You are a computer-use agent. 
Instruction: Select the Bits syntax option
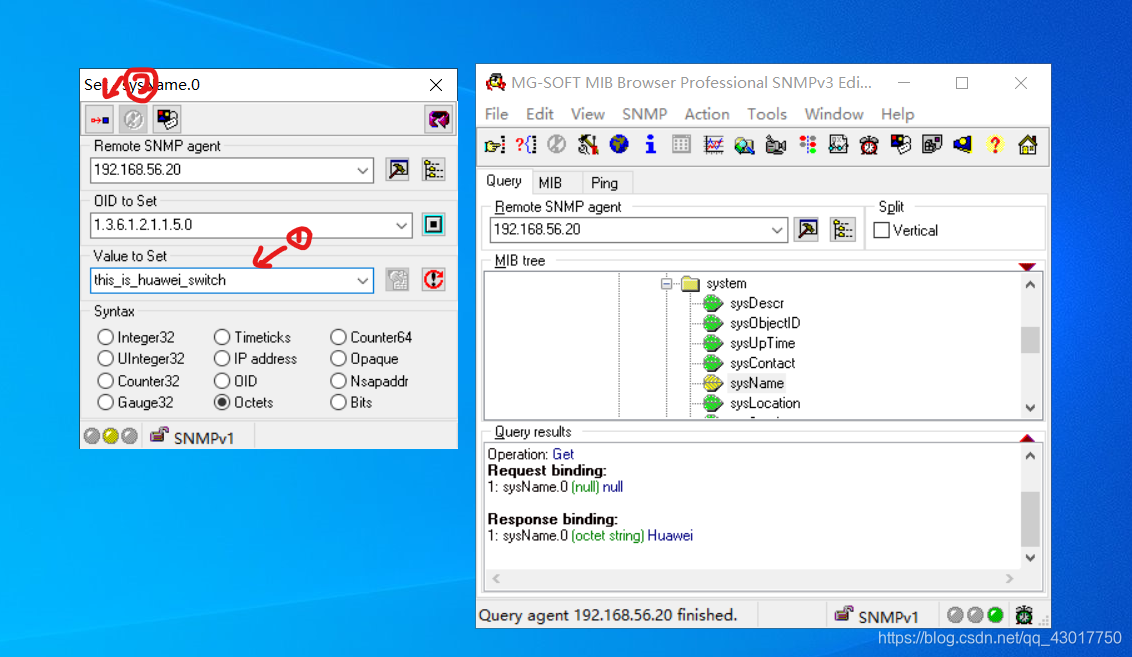[338, 402]
